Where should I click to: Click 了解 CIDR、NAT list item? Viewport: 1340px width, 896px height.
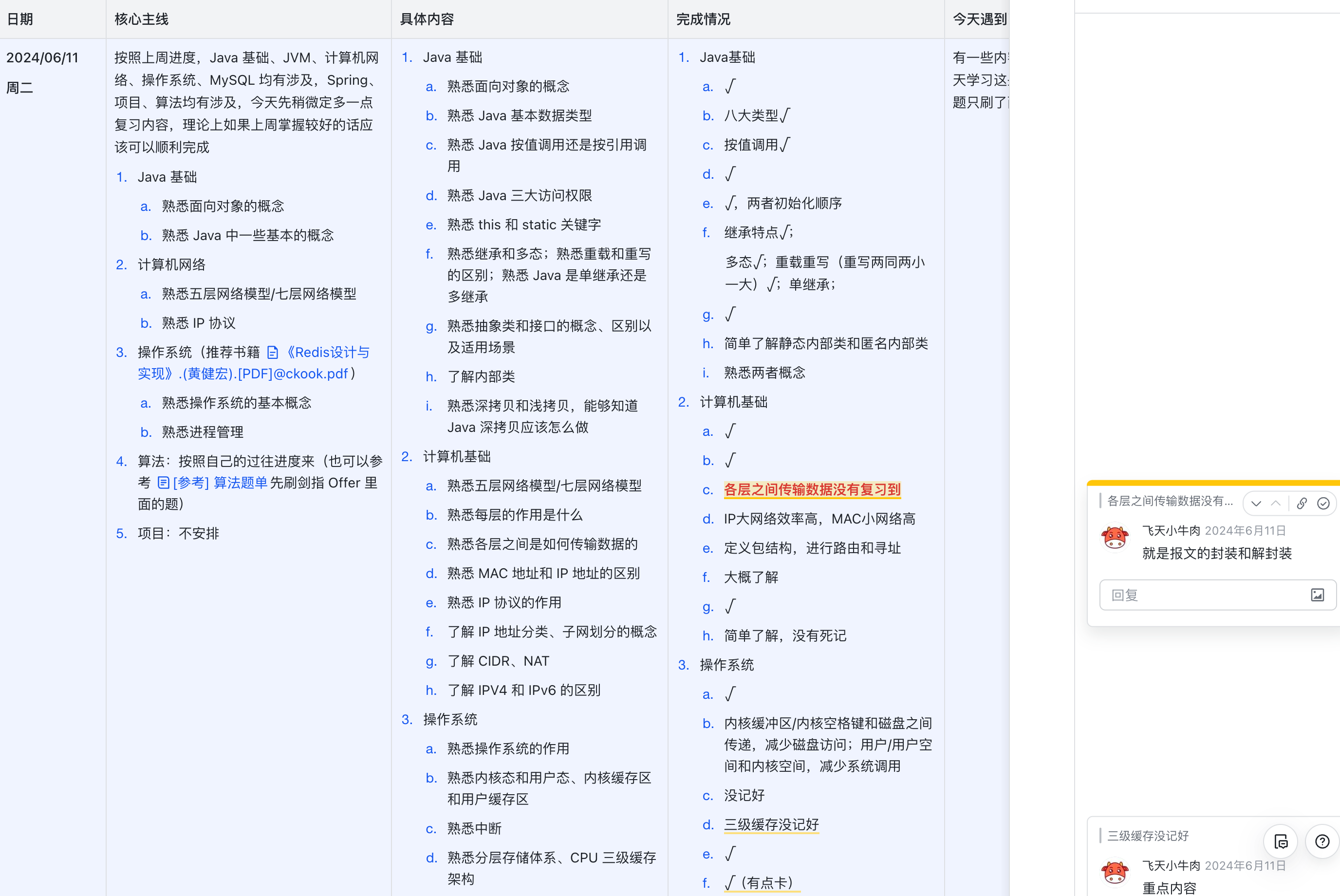(498, 661)
